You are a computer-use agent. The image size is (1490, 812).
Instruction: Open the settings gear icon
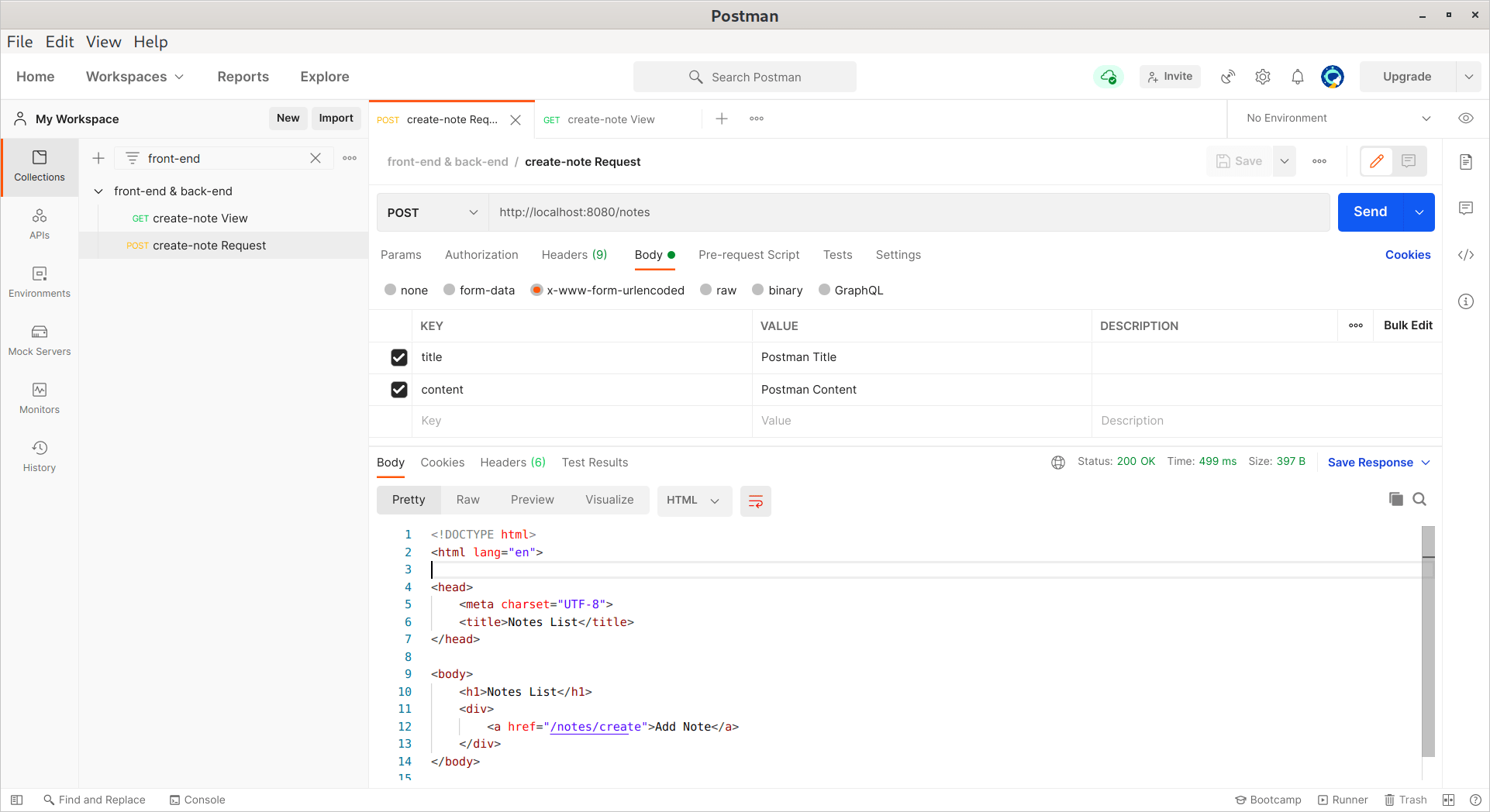pos(1263,77)
